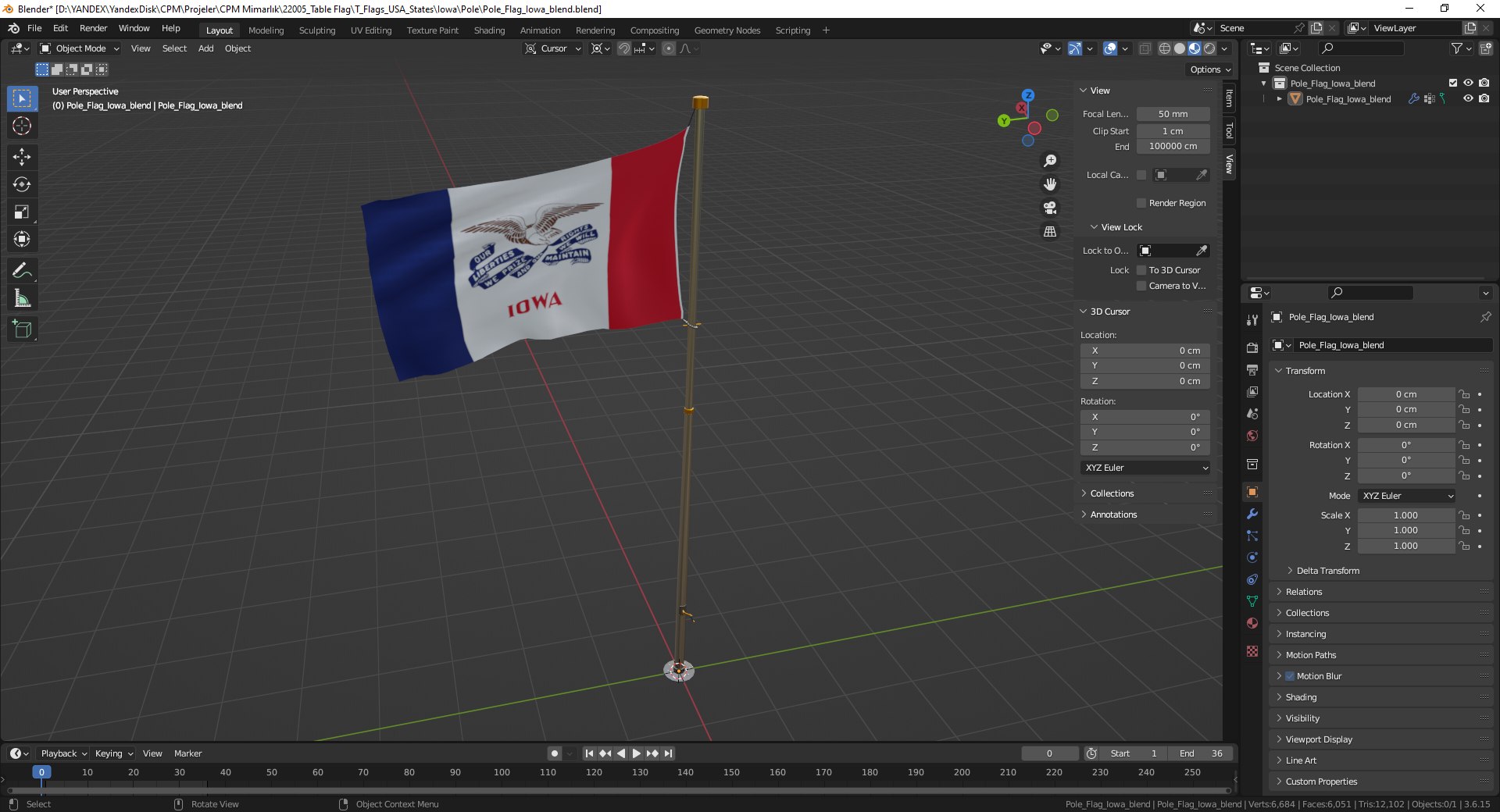Expand the Annotations section in sidebar
Image resolution: width=1500 pixels, height=812 pixels.
[x=1113, y=515]
